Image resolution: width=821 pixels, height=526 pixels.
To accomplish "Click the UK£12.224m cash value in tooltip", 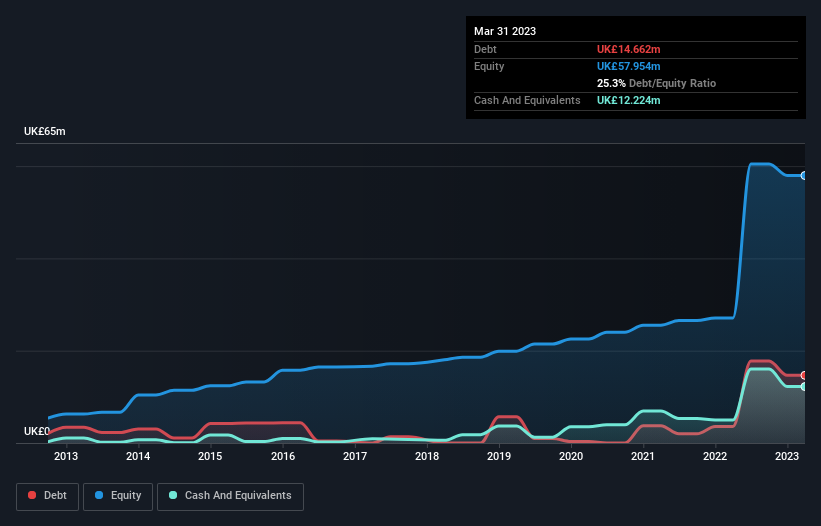I will click(629, 100).
